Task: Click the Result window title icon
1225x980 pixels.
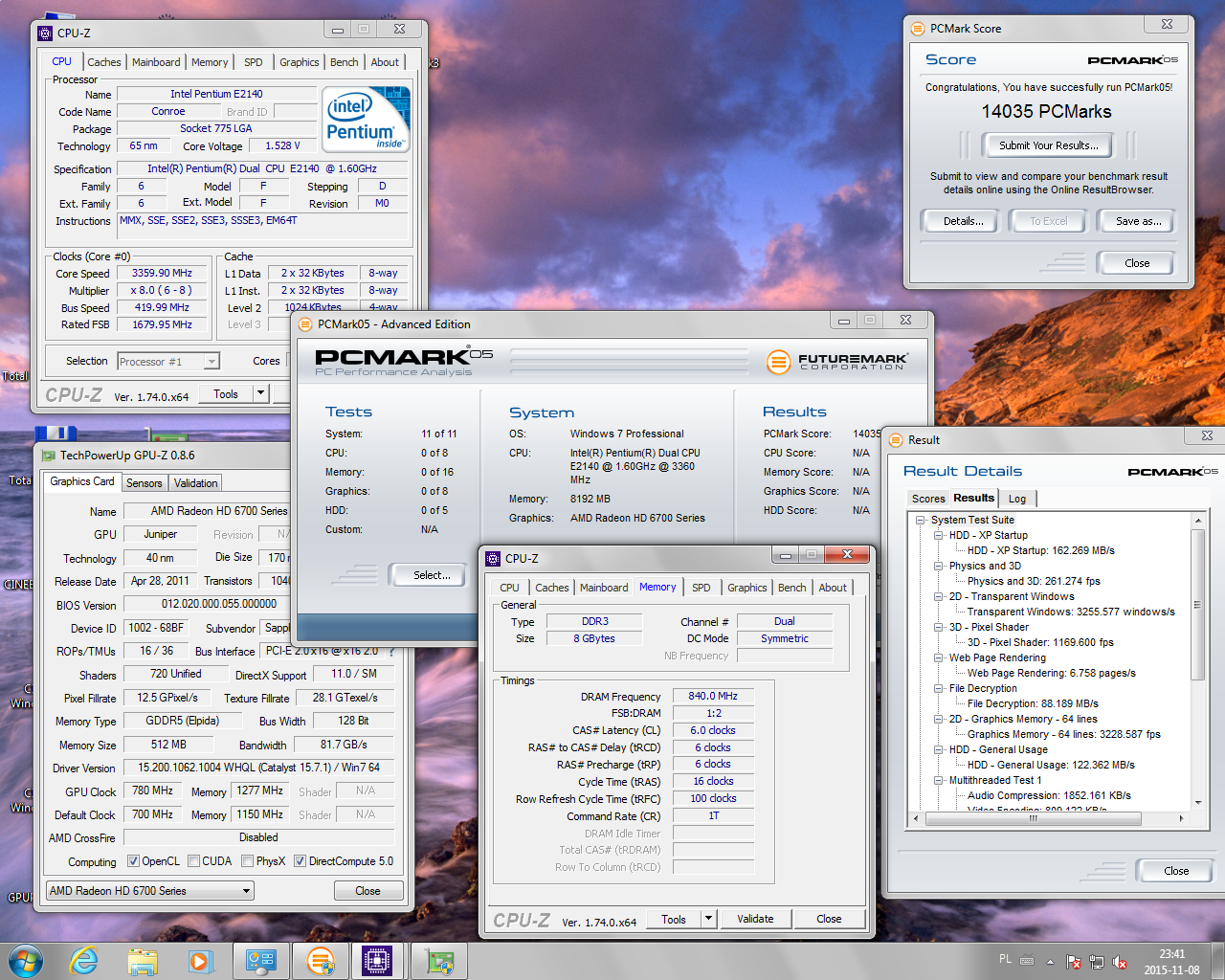Action: (896, 440)
